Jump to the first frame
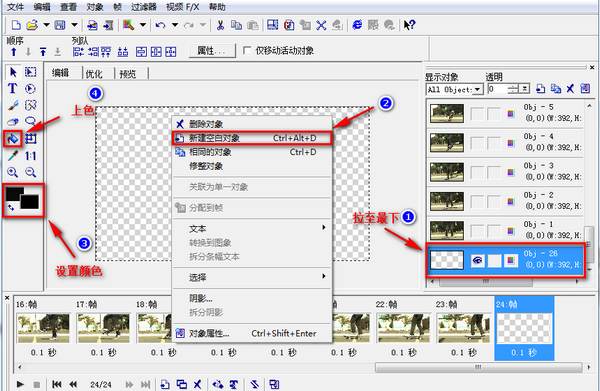Screen dimensions: 600x391 (x=57, y=384)
